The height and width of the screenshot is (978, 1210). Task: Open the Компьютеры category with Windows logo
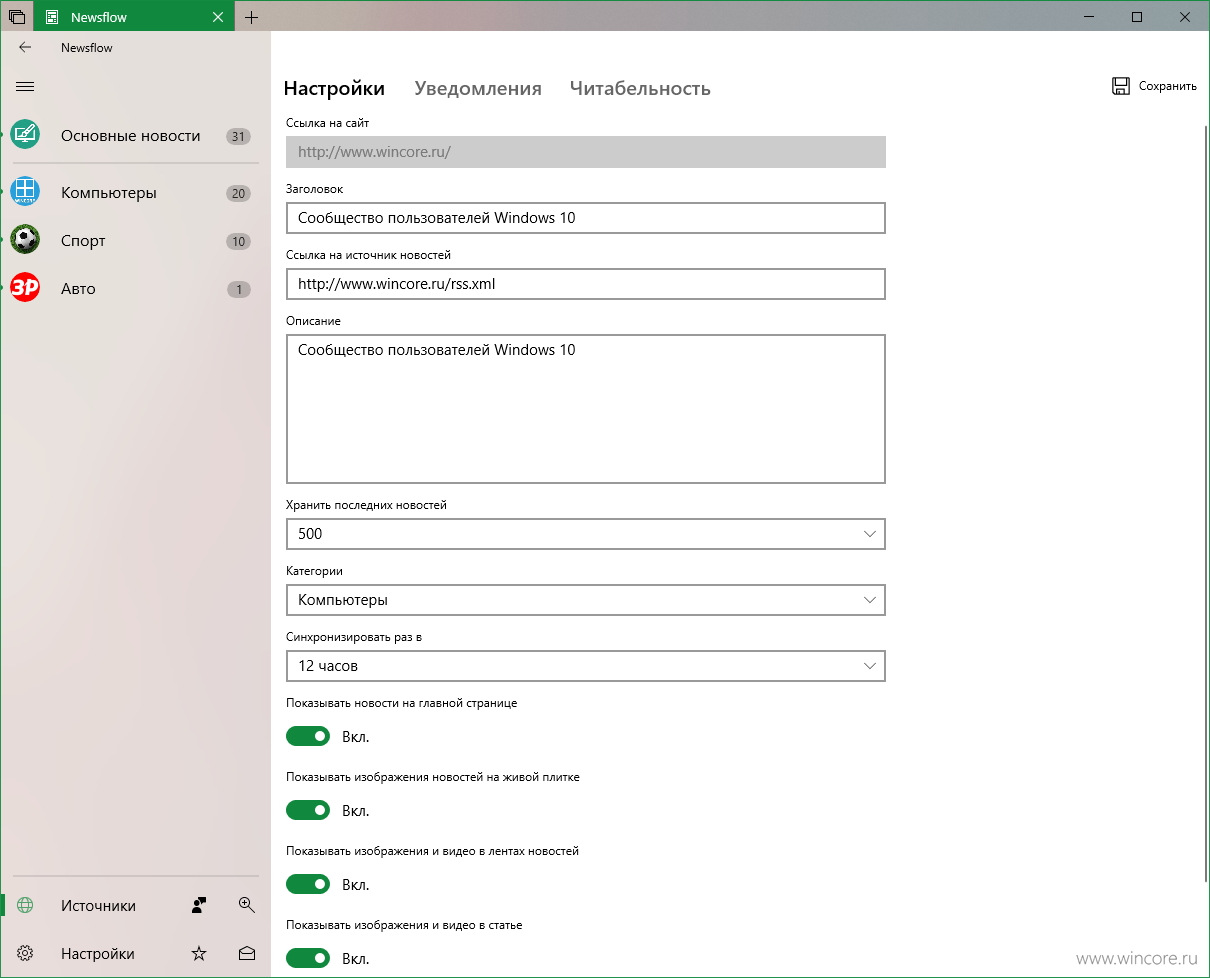tap(135, 193)
